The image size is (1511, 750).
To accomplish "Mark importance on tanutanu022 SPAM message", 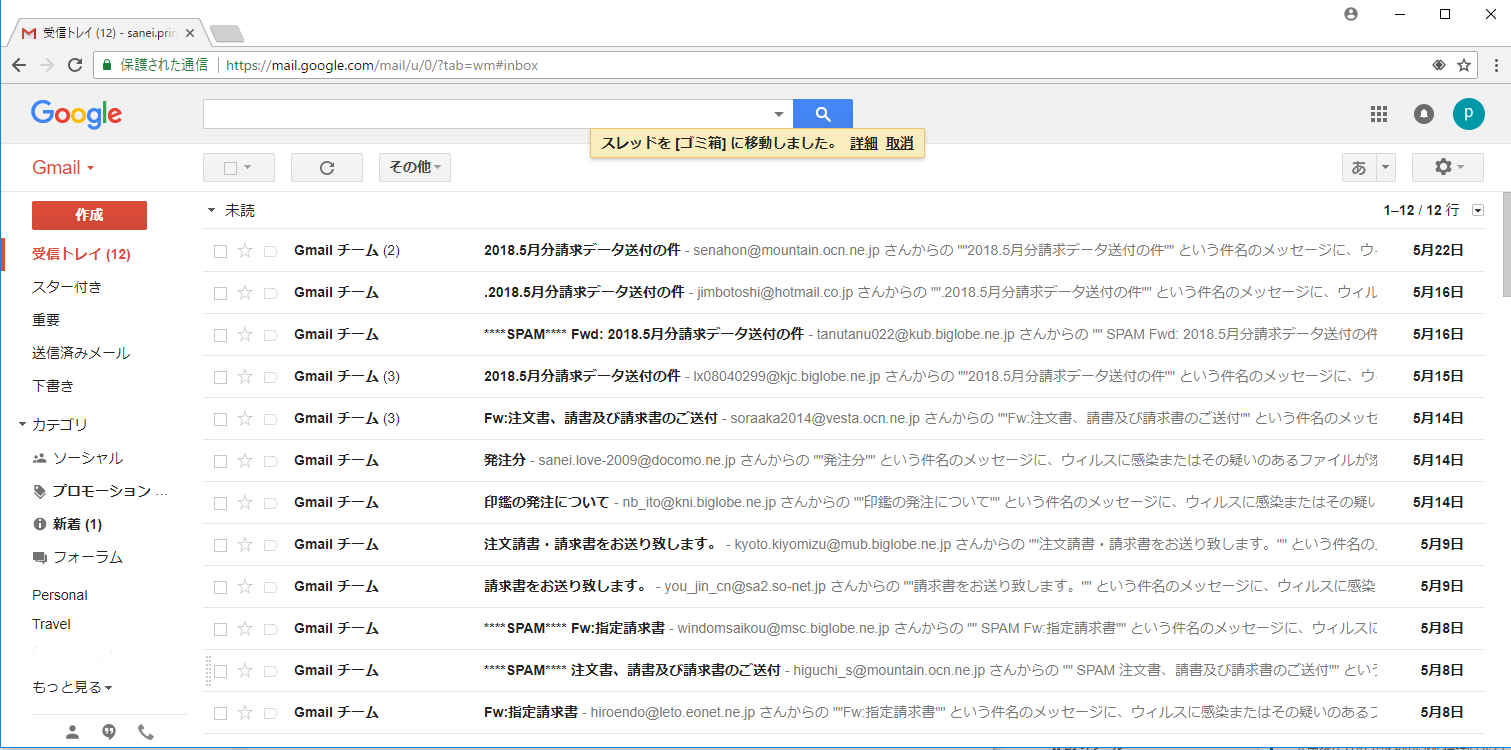I will 270,335.
